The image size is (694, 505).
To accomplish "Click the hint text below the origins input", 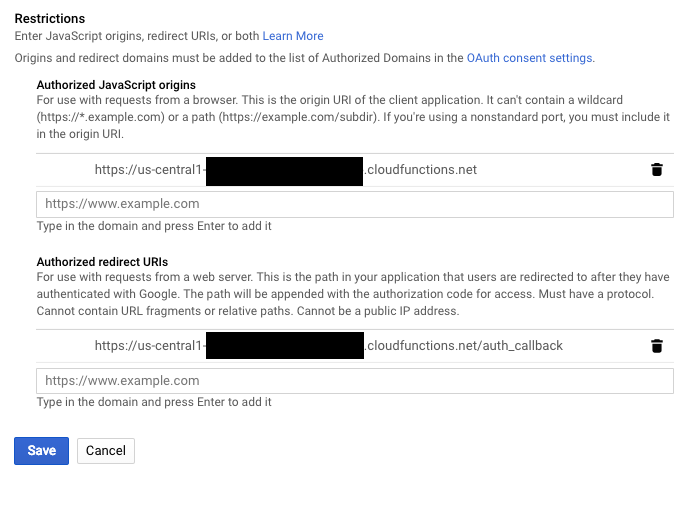I will [x=154, y=226].
